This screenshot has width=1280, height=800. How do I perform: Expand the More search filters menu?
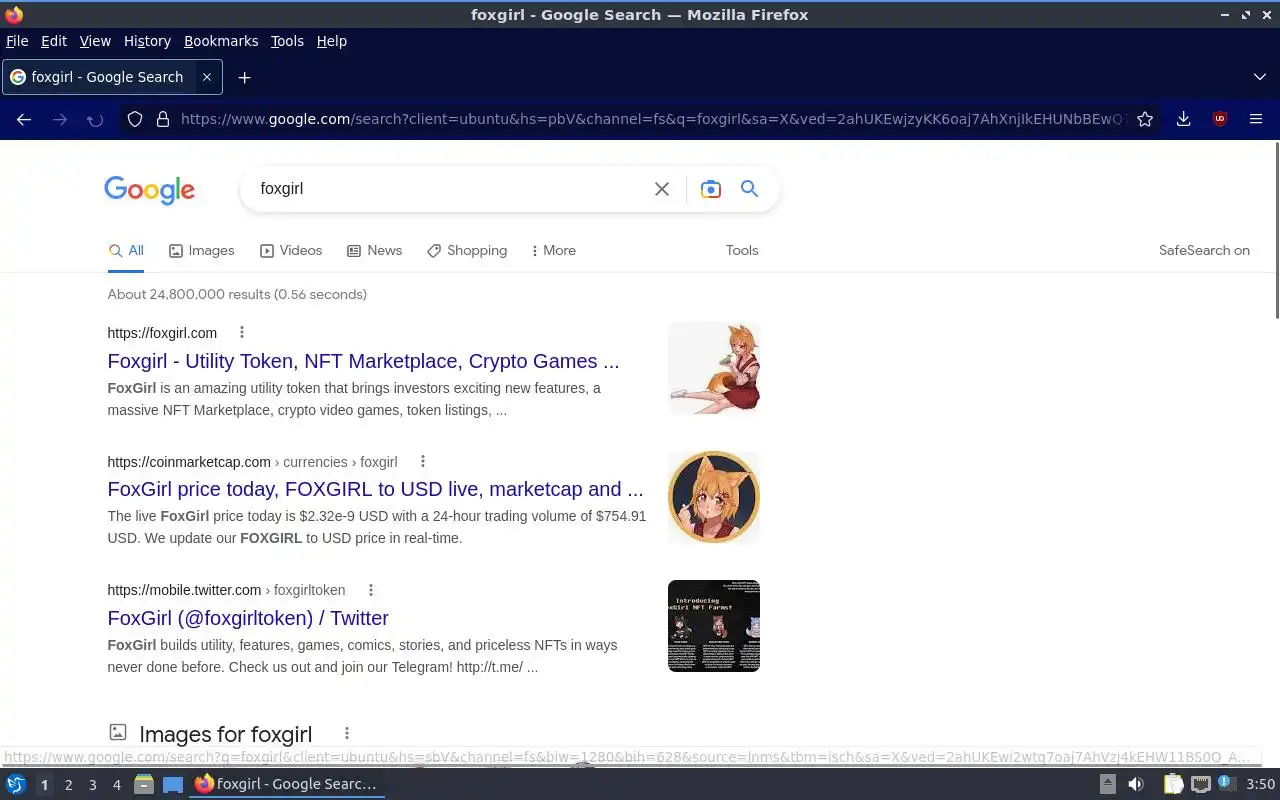(x=553, y=251)
